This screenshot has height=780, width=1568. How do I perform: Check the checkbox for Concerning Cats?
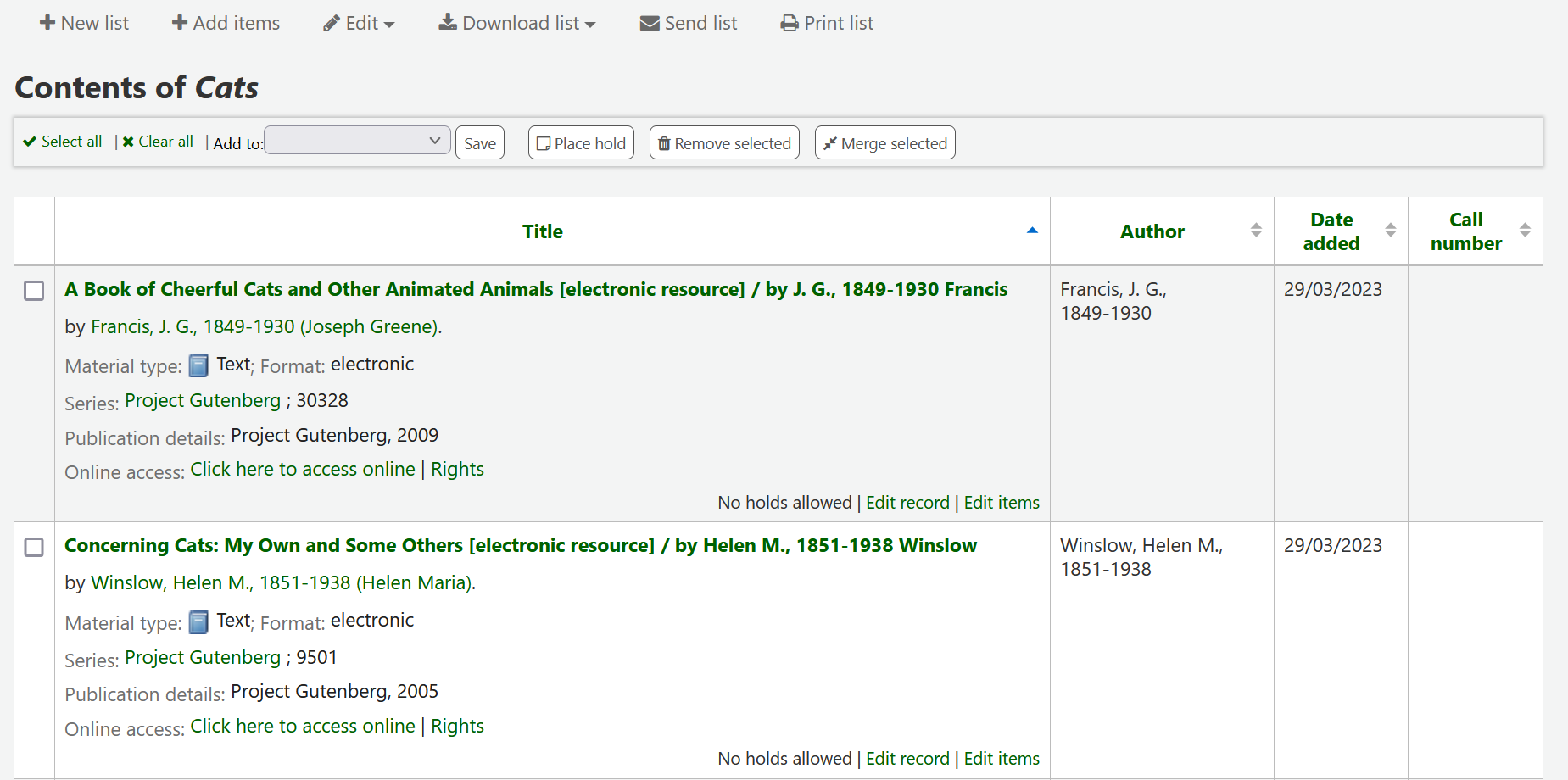35,548
